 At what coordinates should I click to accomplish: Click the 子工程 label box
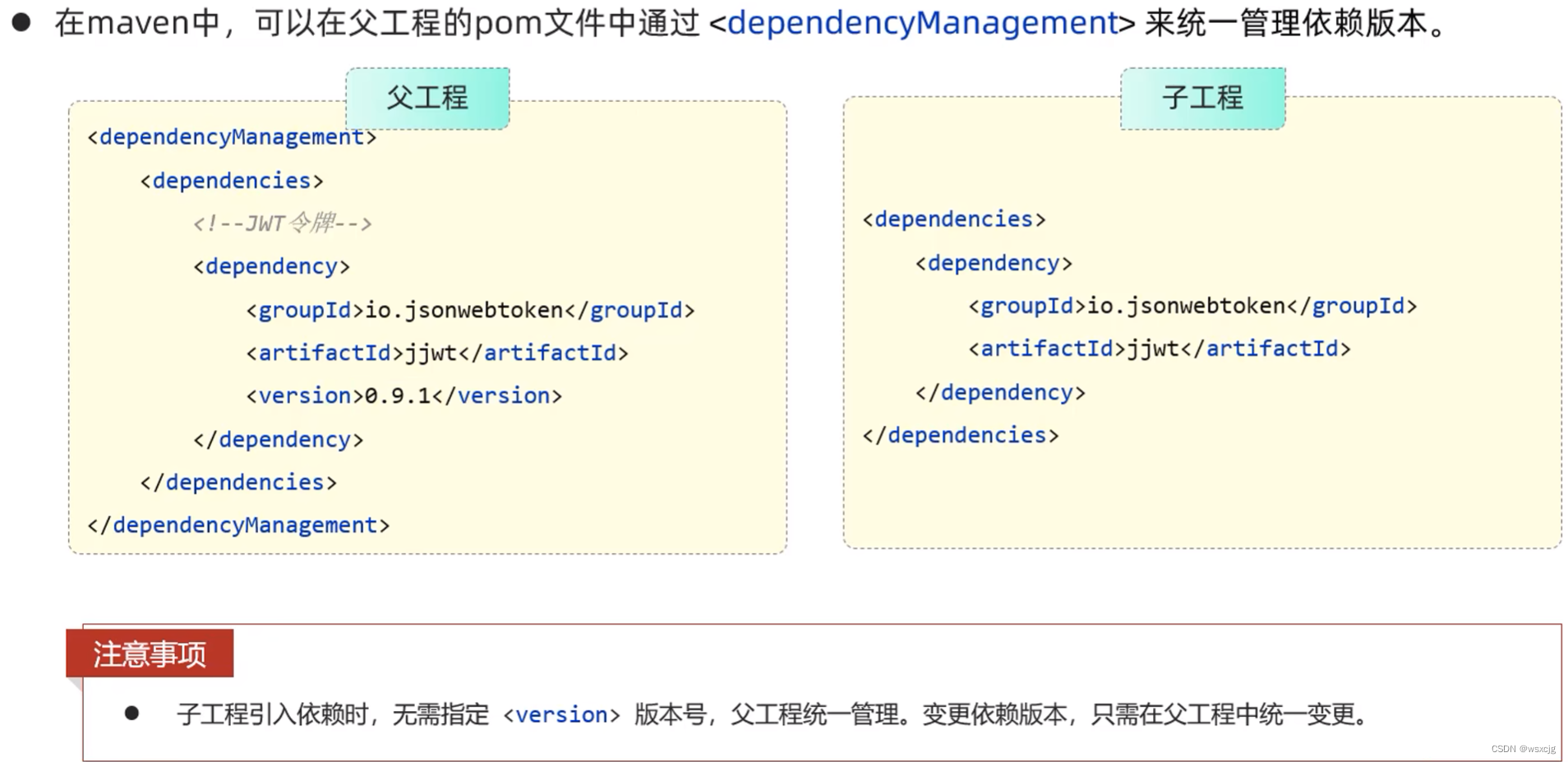point(1203,99)
